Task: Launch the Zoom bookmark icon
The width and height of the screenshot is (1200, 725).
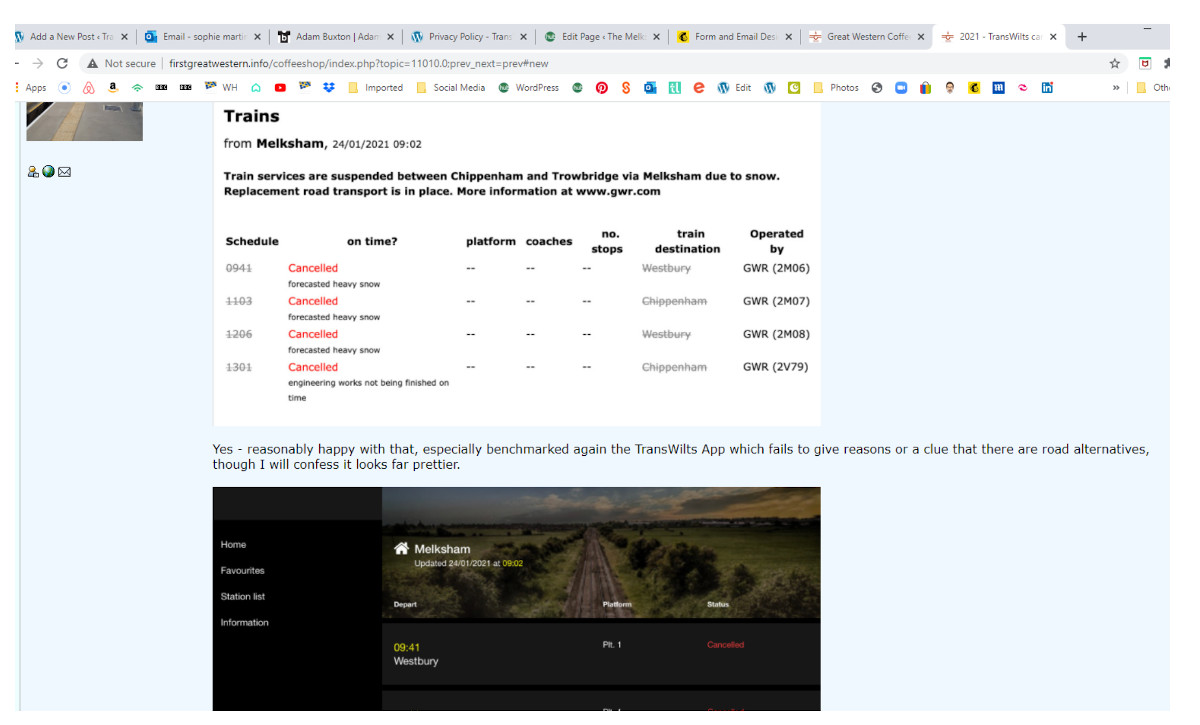Action: 900,88
